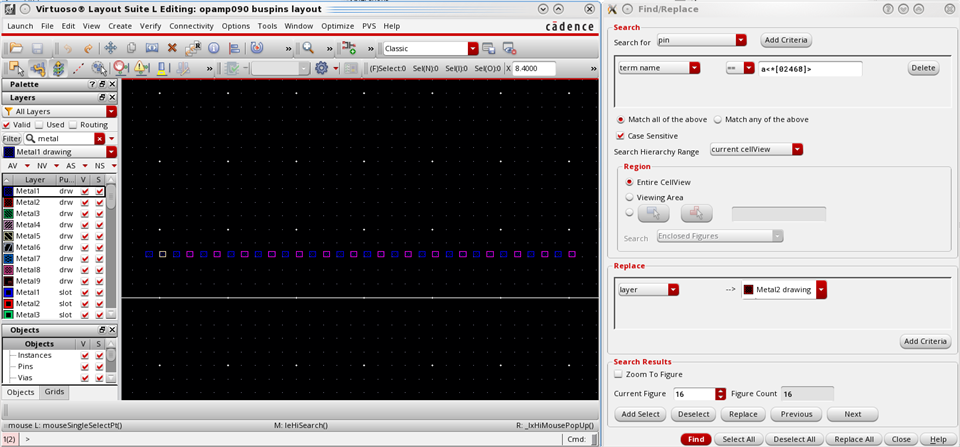Screen dimensions: 960x447
Task: Click the gear options icon
Action: point(322,68)
